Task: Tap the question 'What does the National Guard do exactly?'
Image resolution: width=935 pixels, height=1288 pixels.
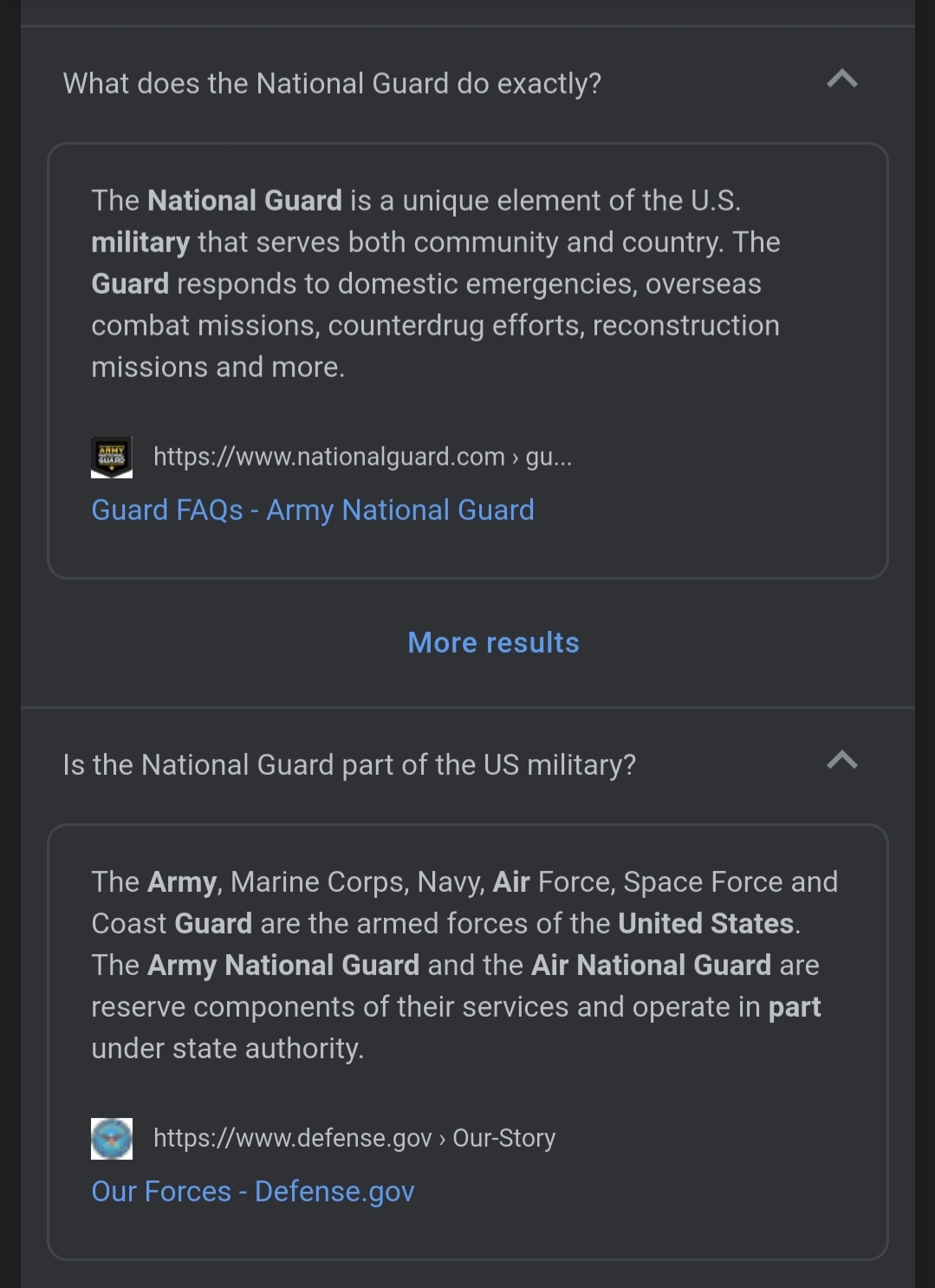Action: 332,83
